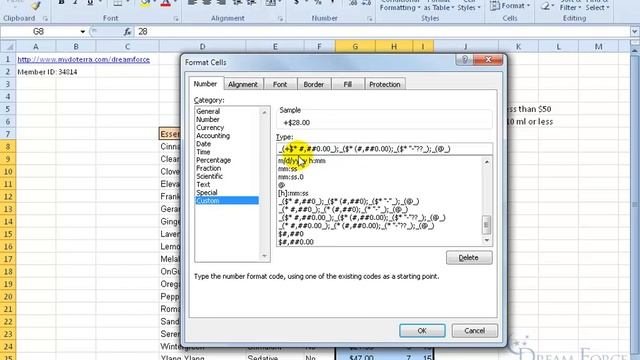Apply the Percent Style icon
Viewport: 640px width, 360px height.
point(318,3)
